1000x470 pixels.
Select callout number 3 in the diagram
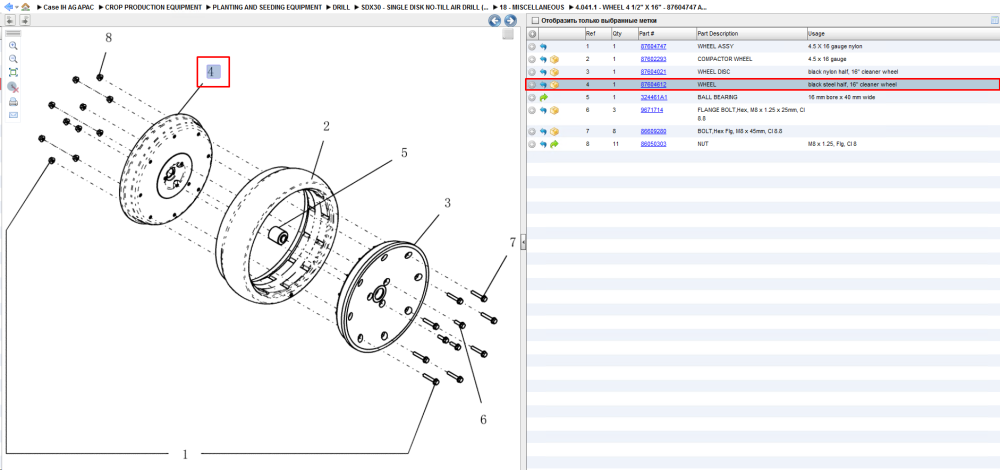click(447, 203)
